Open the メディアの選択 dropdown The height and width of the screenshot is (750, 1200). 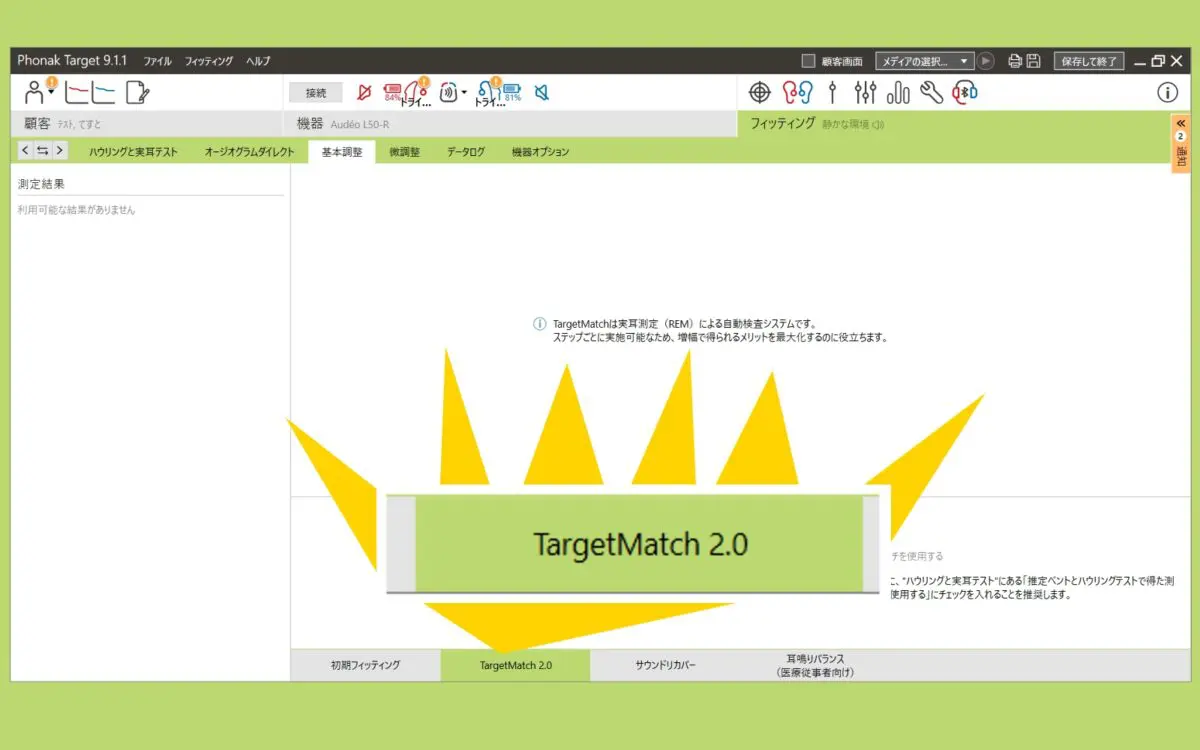tap(924, 61)
